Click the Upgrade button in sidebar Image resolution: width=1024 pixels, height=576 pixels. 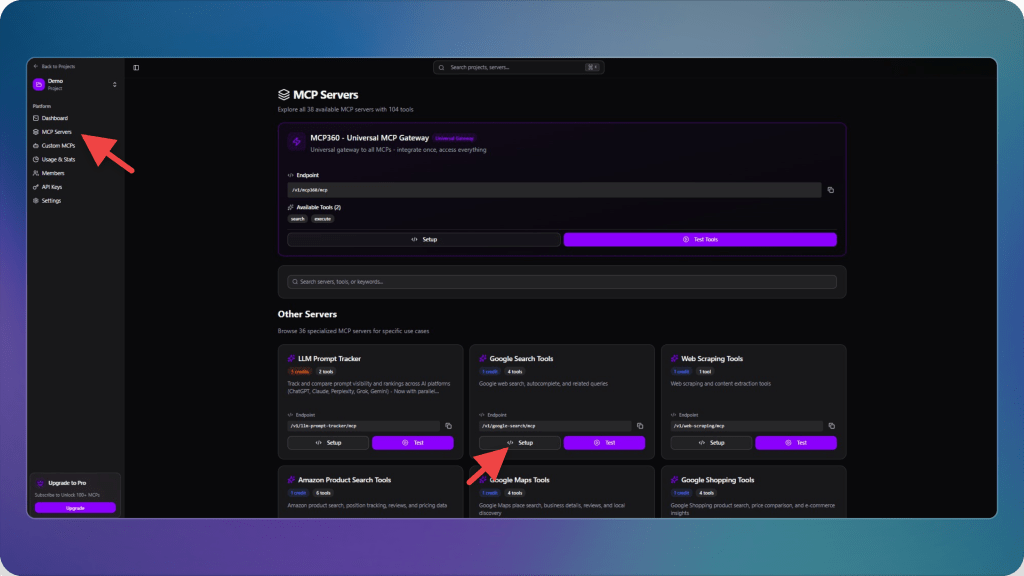click(x=75, y=507)
